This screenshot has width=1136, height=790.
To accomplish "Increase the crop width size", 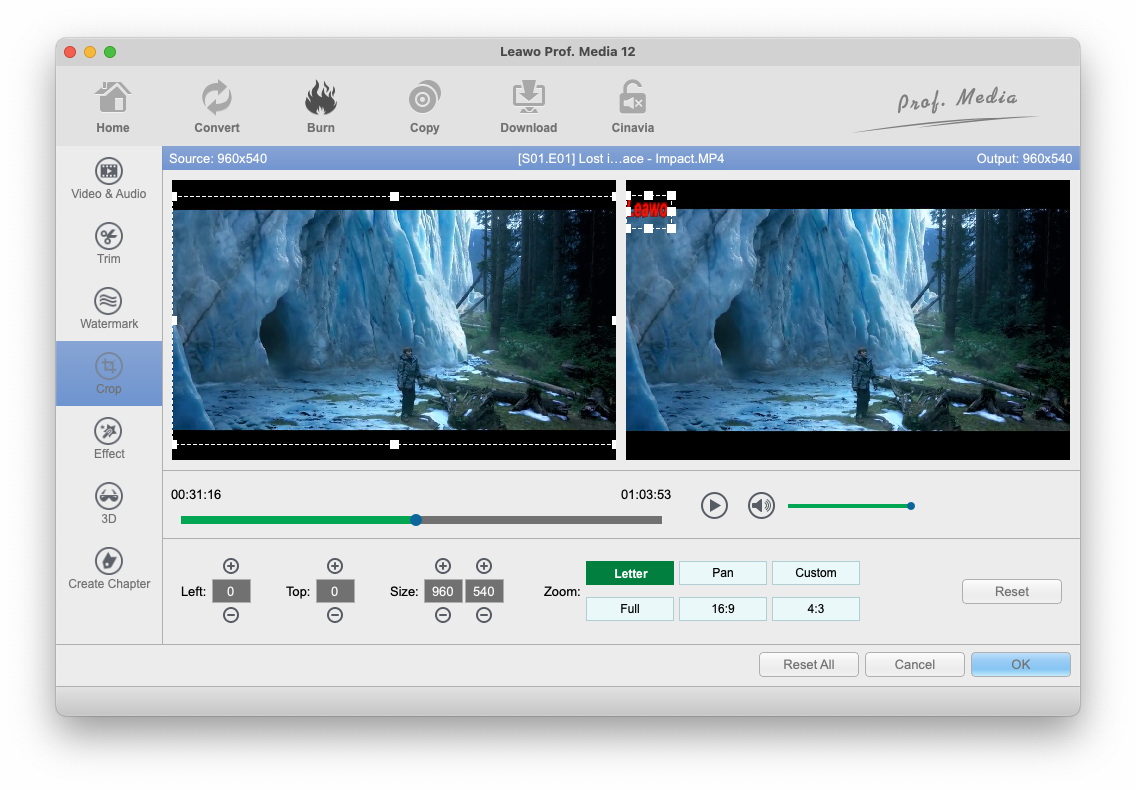I will tap(443, 566).
